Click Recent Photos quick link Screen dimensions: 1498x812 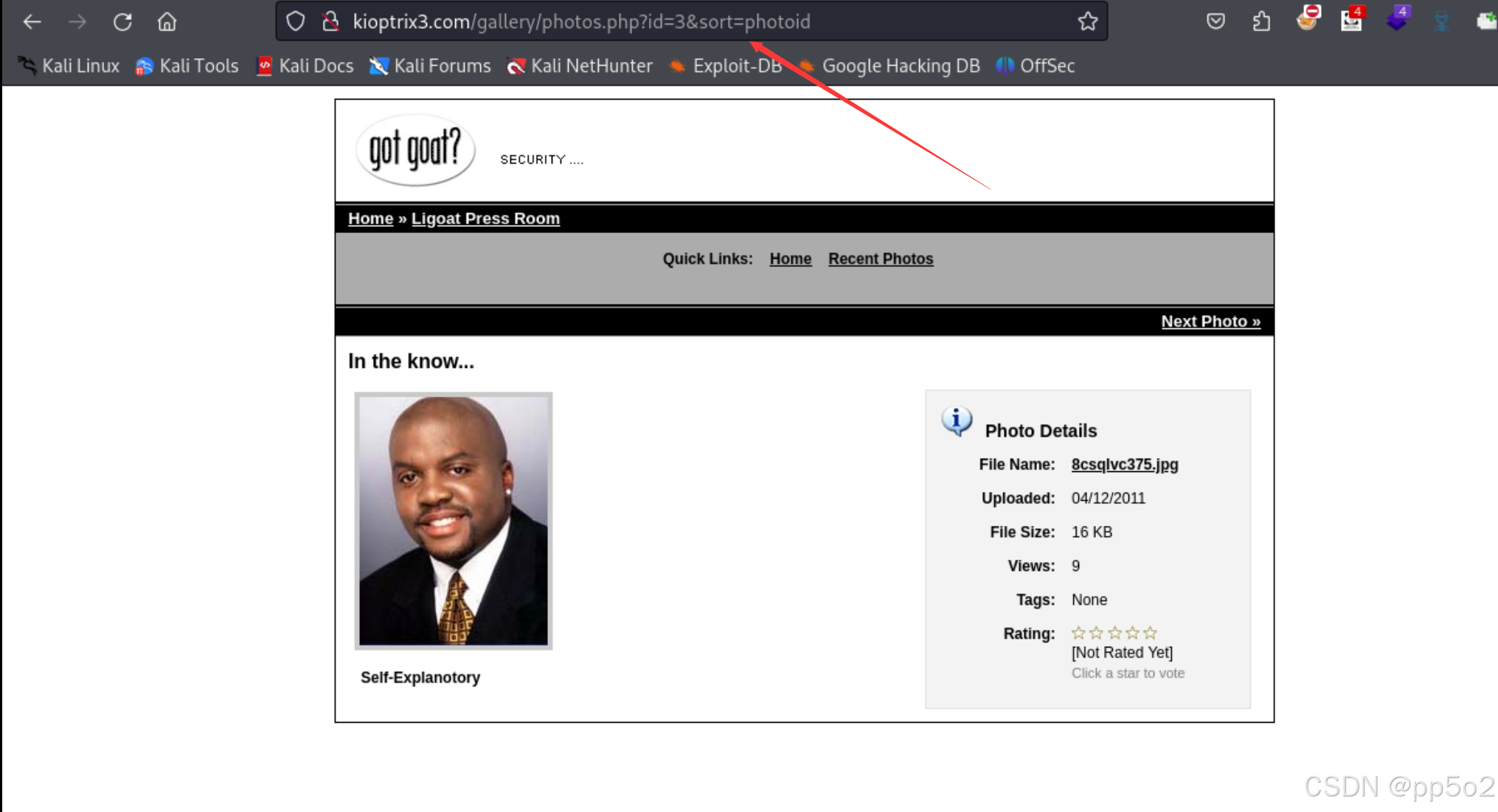coord(881,259)
